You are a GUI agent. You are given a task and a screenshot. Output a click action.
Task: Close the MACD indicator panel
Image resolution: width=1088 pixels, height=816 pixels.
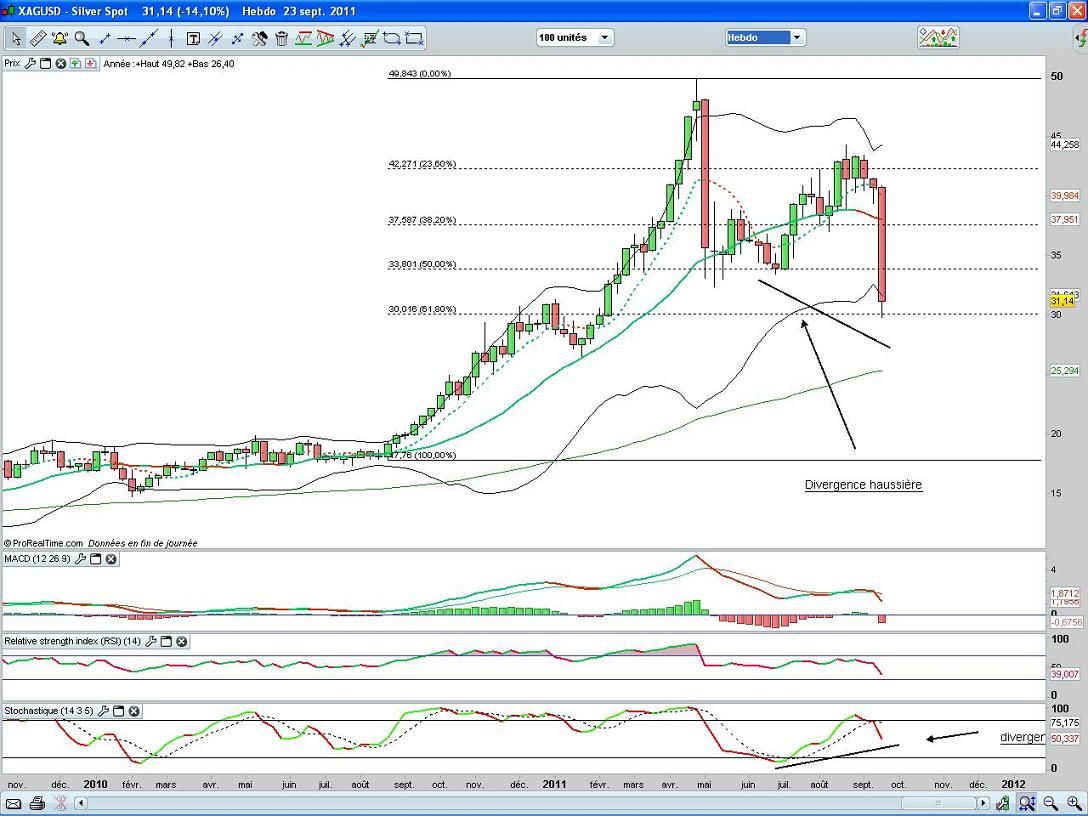[111, 560]
